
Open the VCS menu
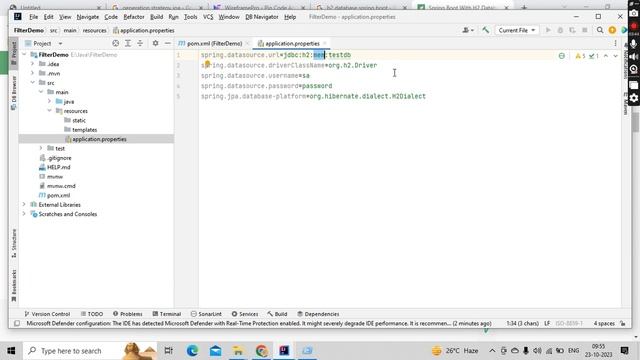pos(208,17)
